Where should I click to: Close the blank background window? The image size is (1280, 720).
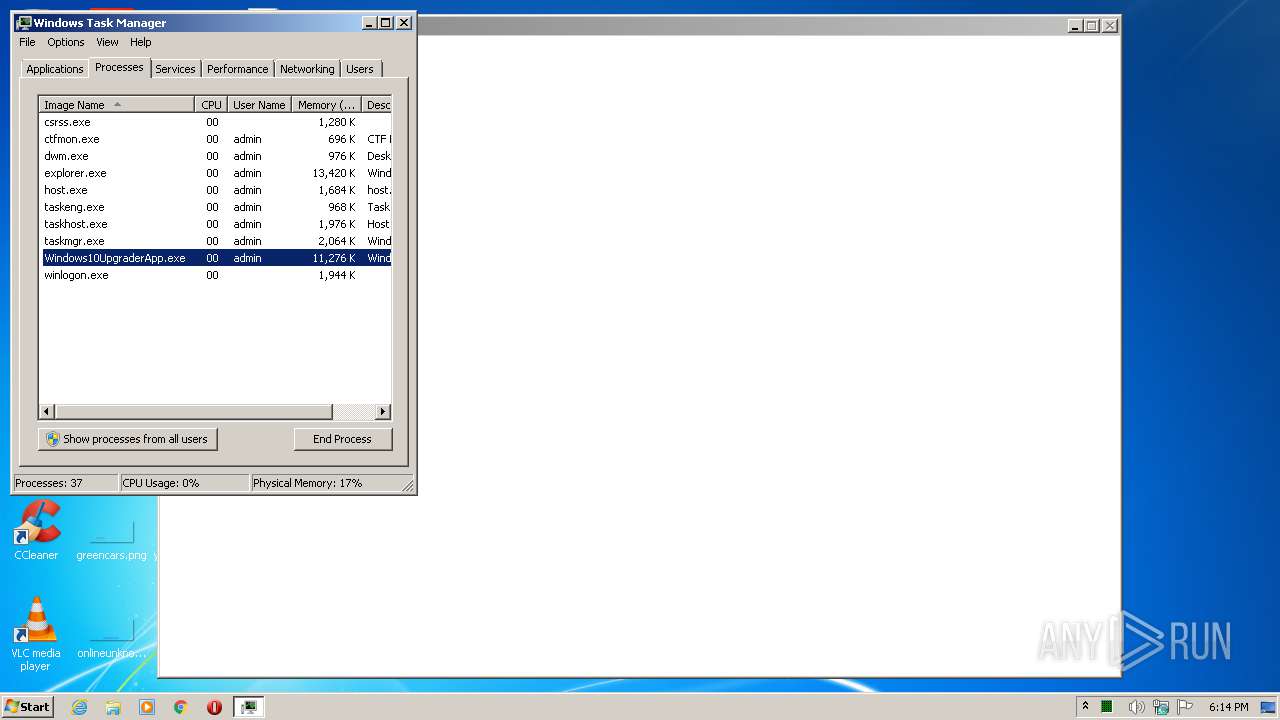click(1109, 26)
